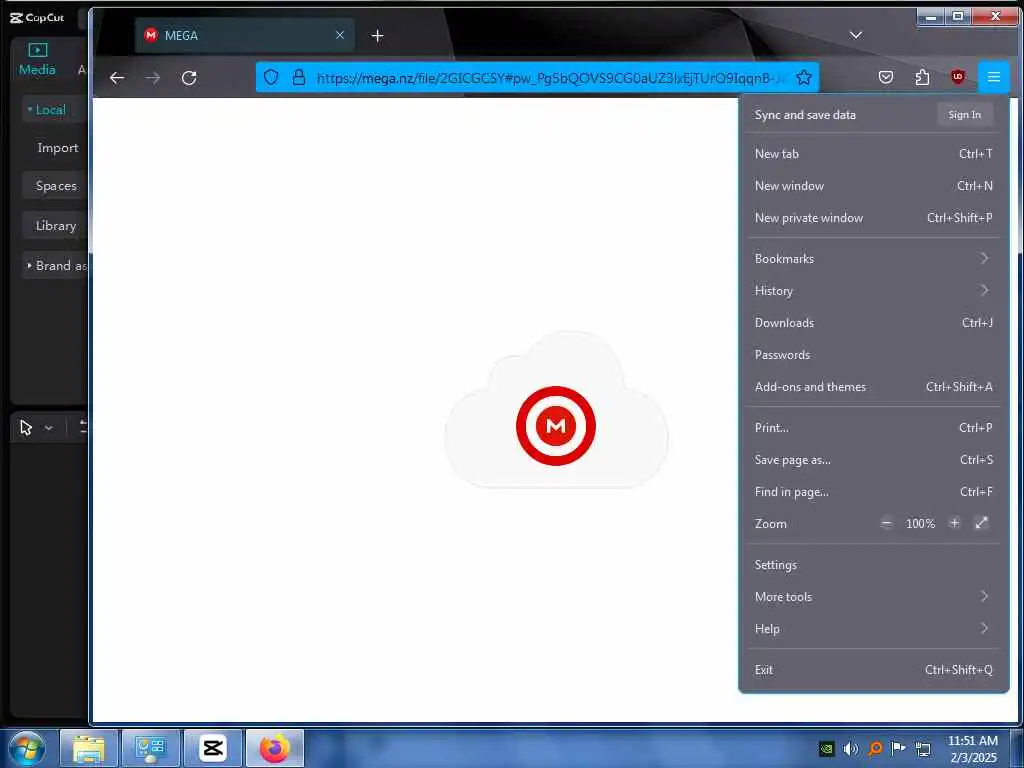Zoom out with the minus button
This screenshot has height=768, width=1024.
886,523
